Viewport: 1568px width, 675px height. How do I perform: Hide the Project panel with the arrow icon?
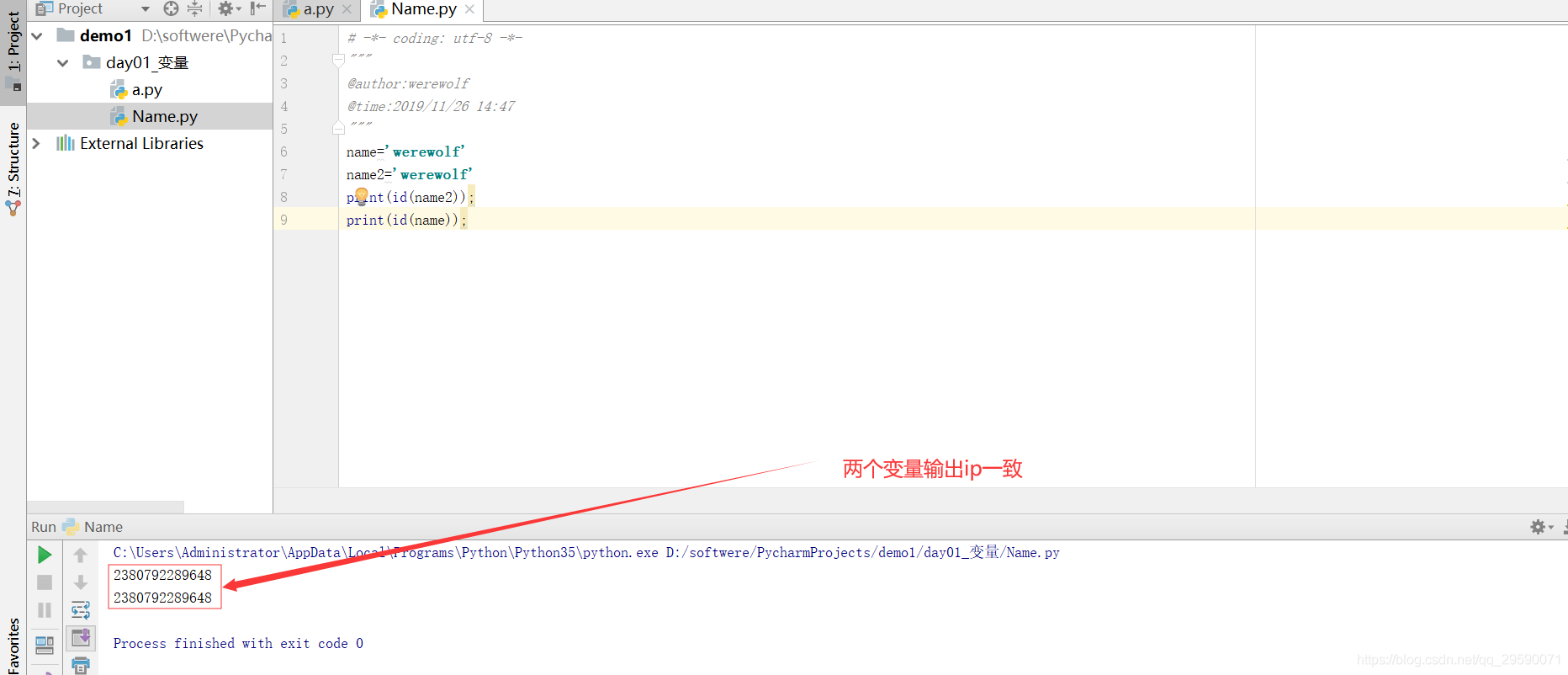click(x=258, y=8)
